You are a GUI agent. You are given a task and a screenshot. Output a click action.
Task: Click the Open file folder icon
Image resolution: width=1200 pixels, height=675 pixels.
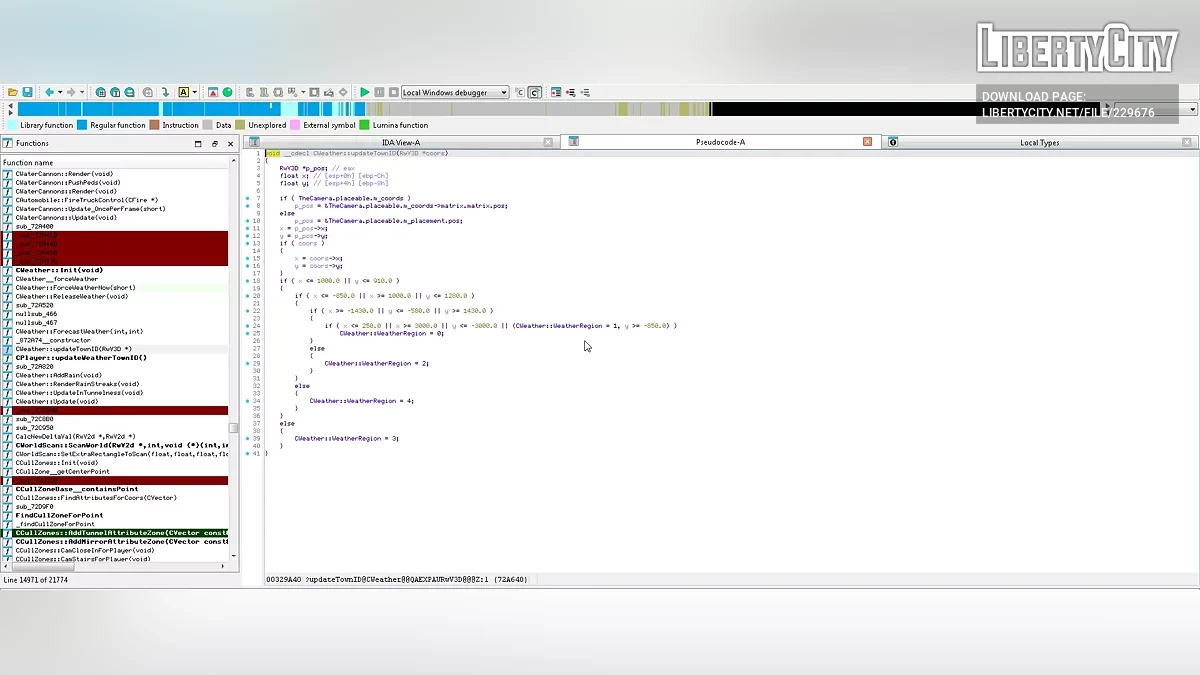tap(13, 92)
